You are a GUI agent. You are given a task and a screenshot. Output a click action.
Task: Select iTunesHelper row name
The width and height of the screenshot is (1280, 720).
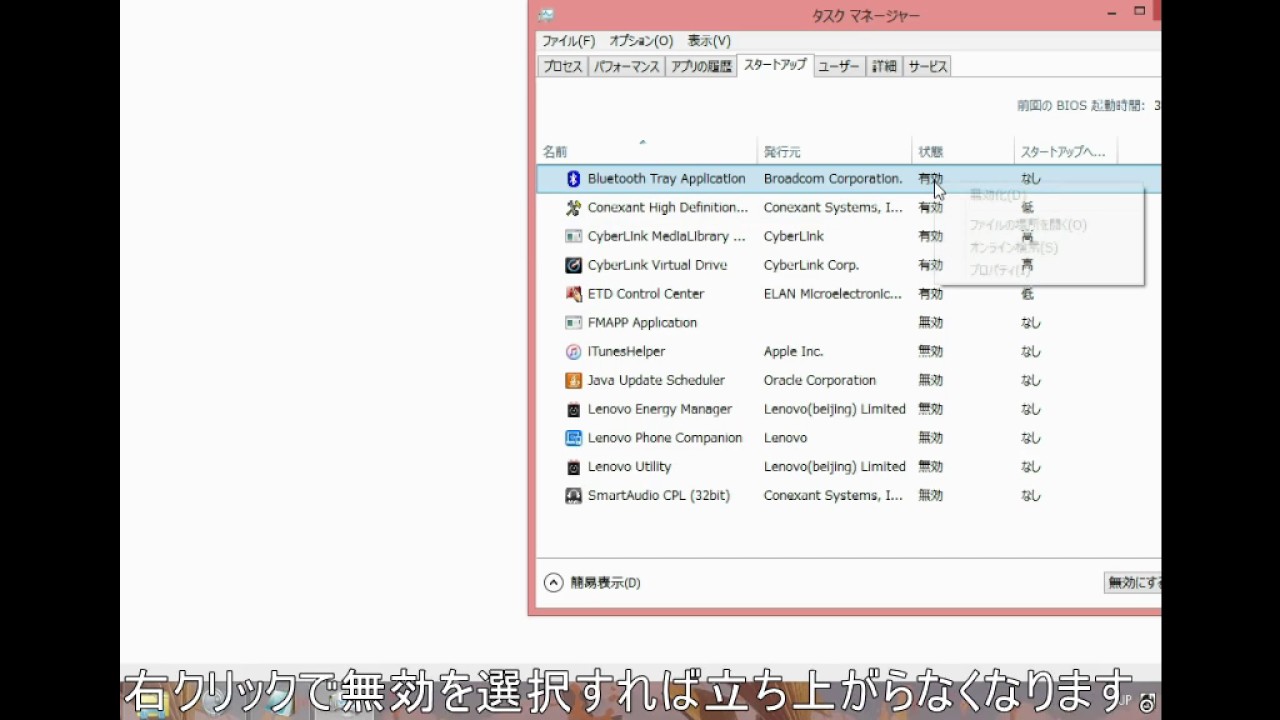pyautogui.click(x=626, y=352)
